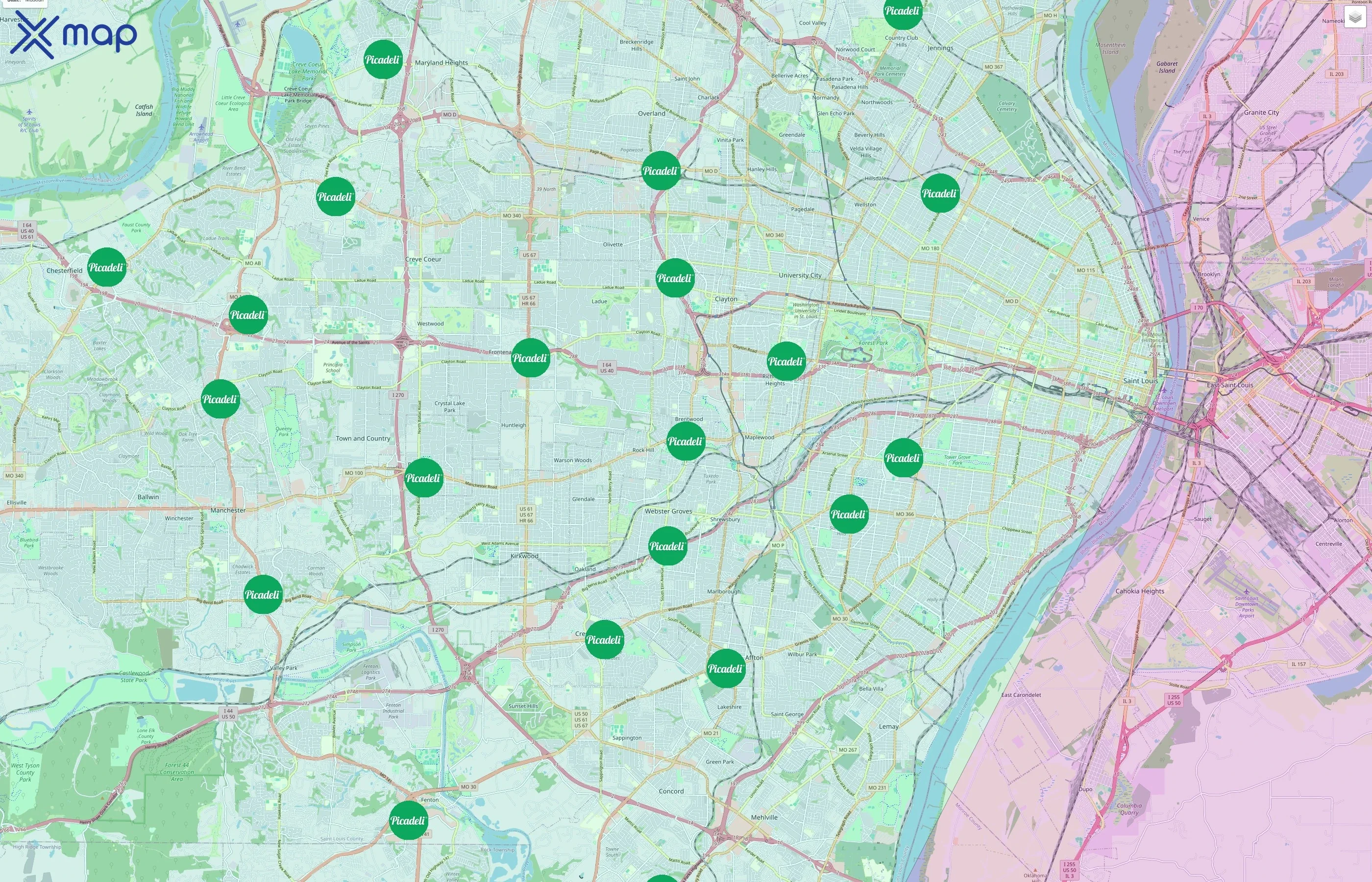Select the Picadeli marker near Clayton
Screen dimensions: 1372x882
[675, 278]
